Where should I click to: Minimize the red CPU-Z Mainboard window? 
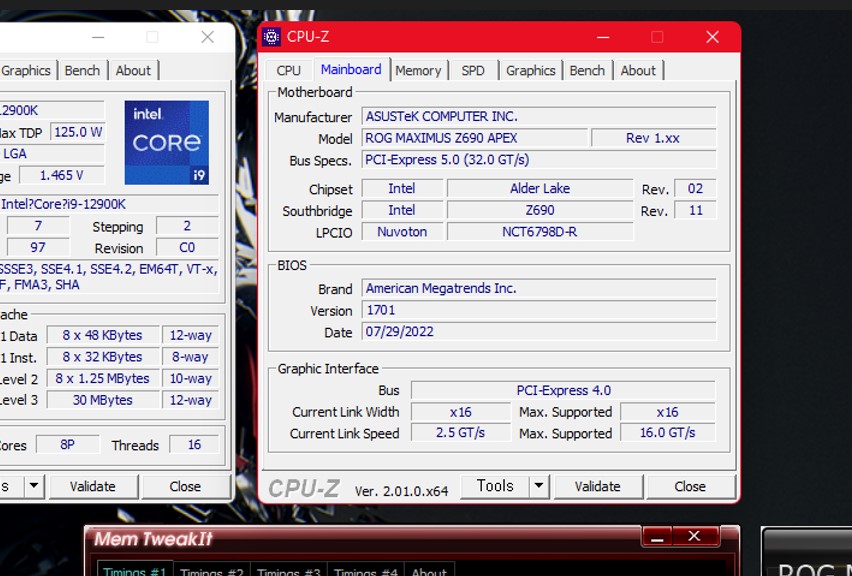coord(603,37)
